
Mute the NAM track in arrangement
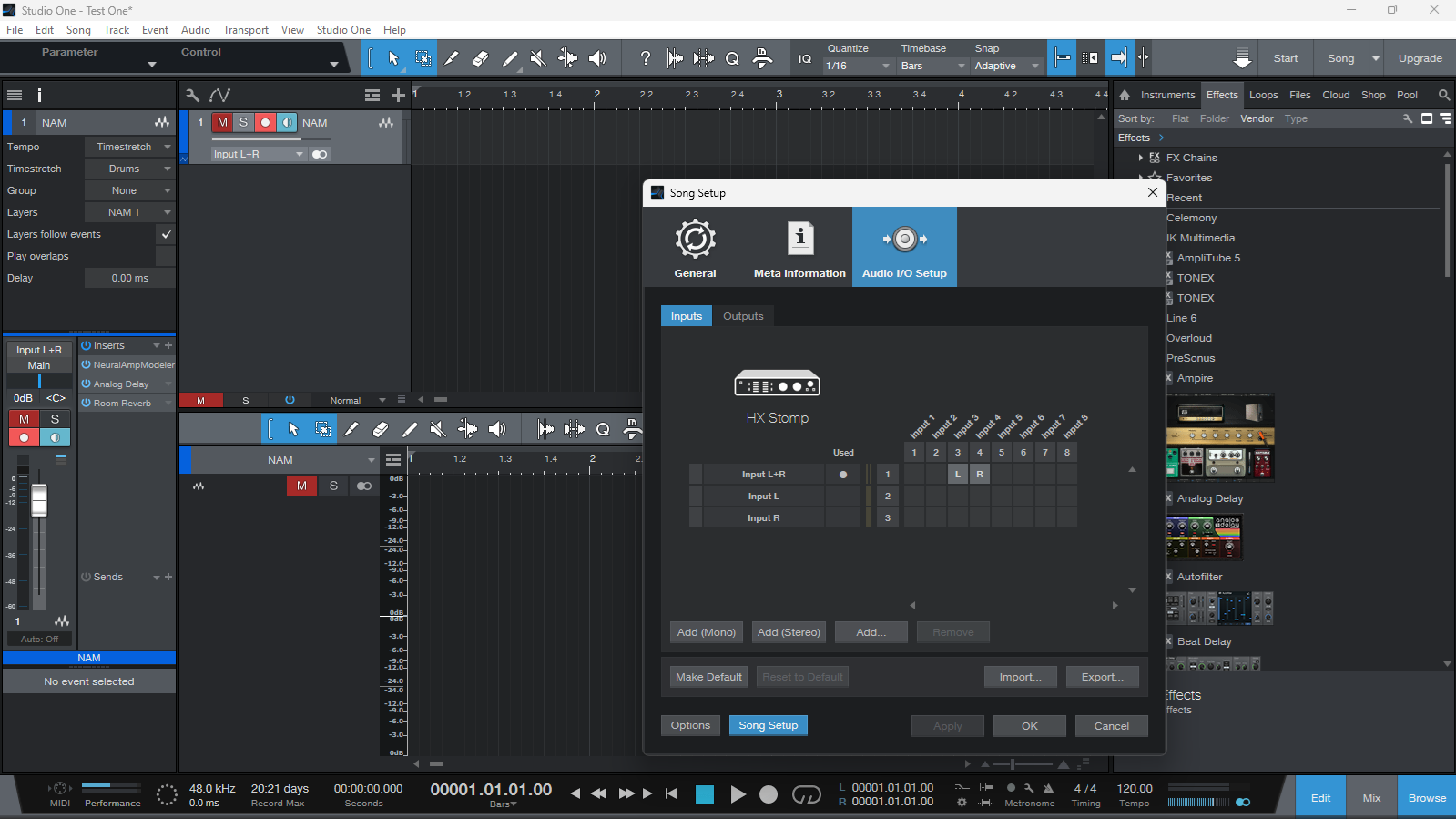coord(222,122)
